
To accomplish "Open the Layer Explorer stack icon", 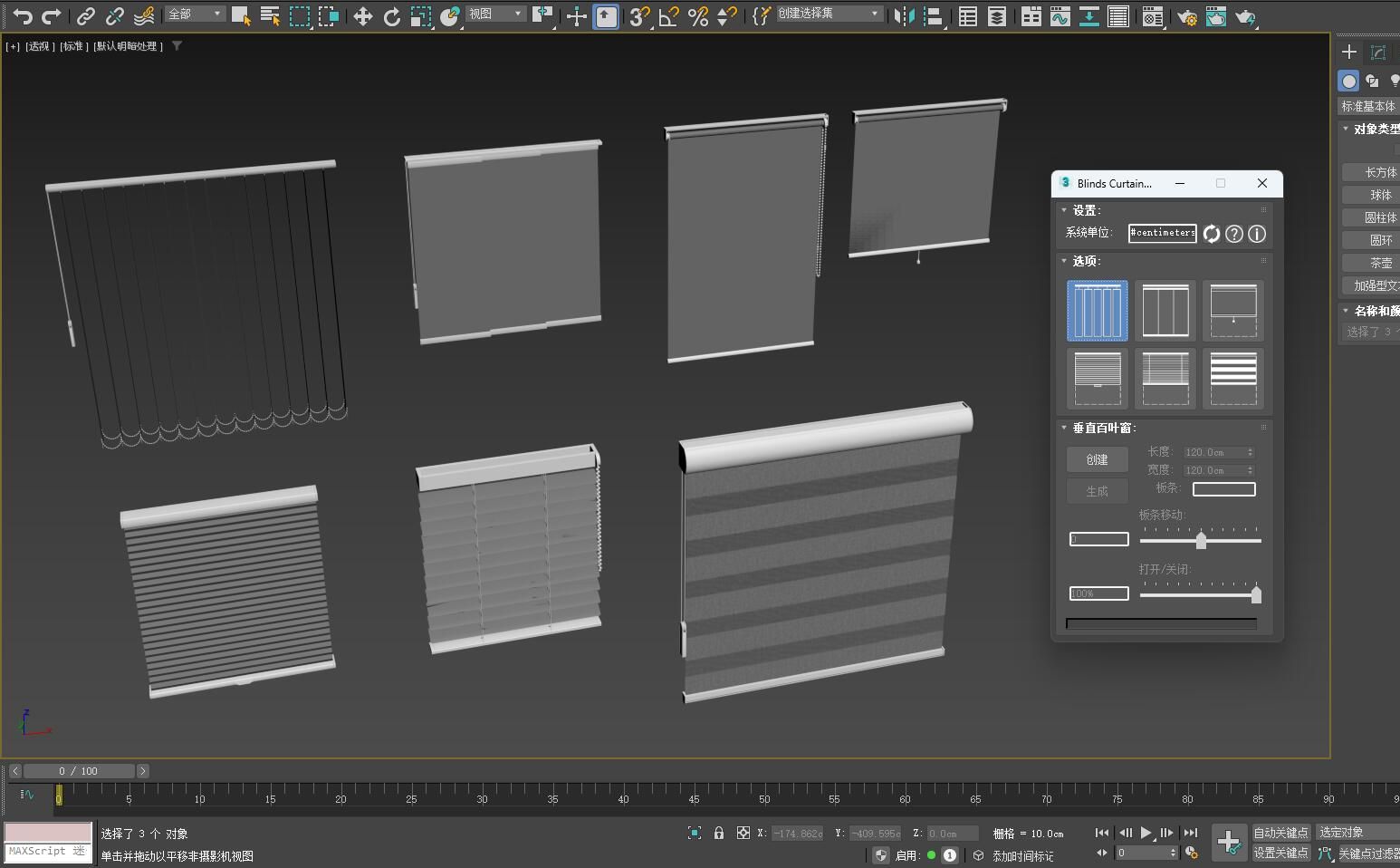I will 997,15.
